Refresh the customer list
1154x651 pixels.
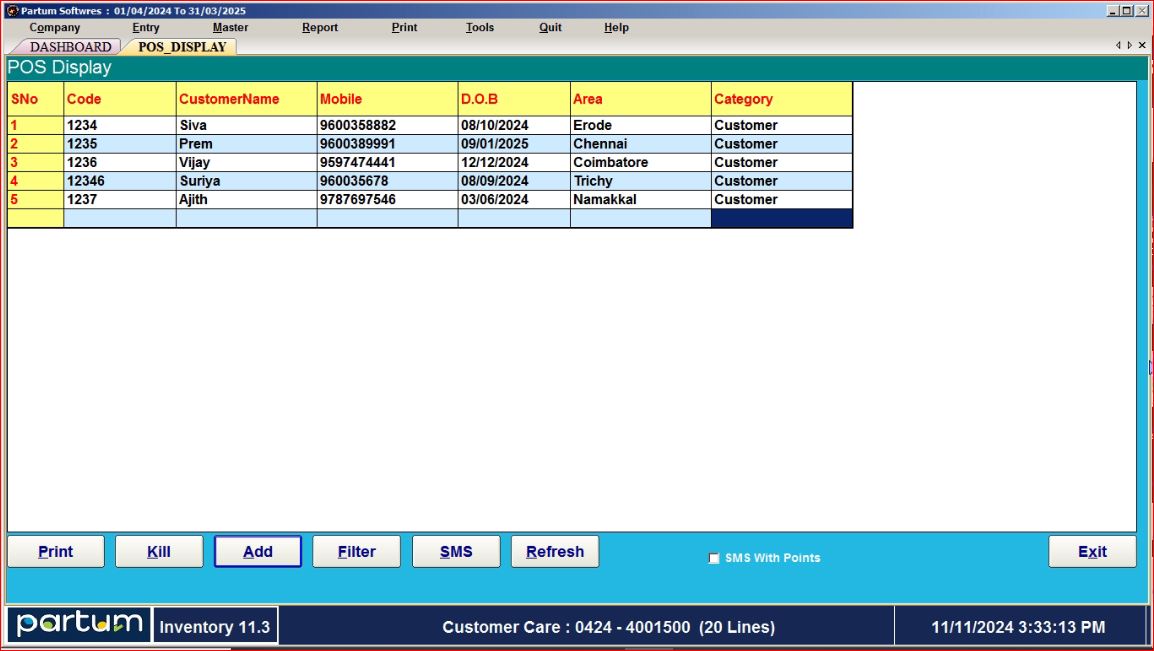[x=555, y=552]
